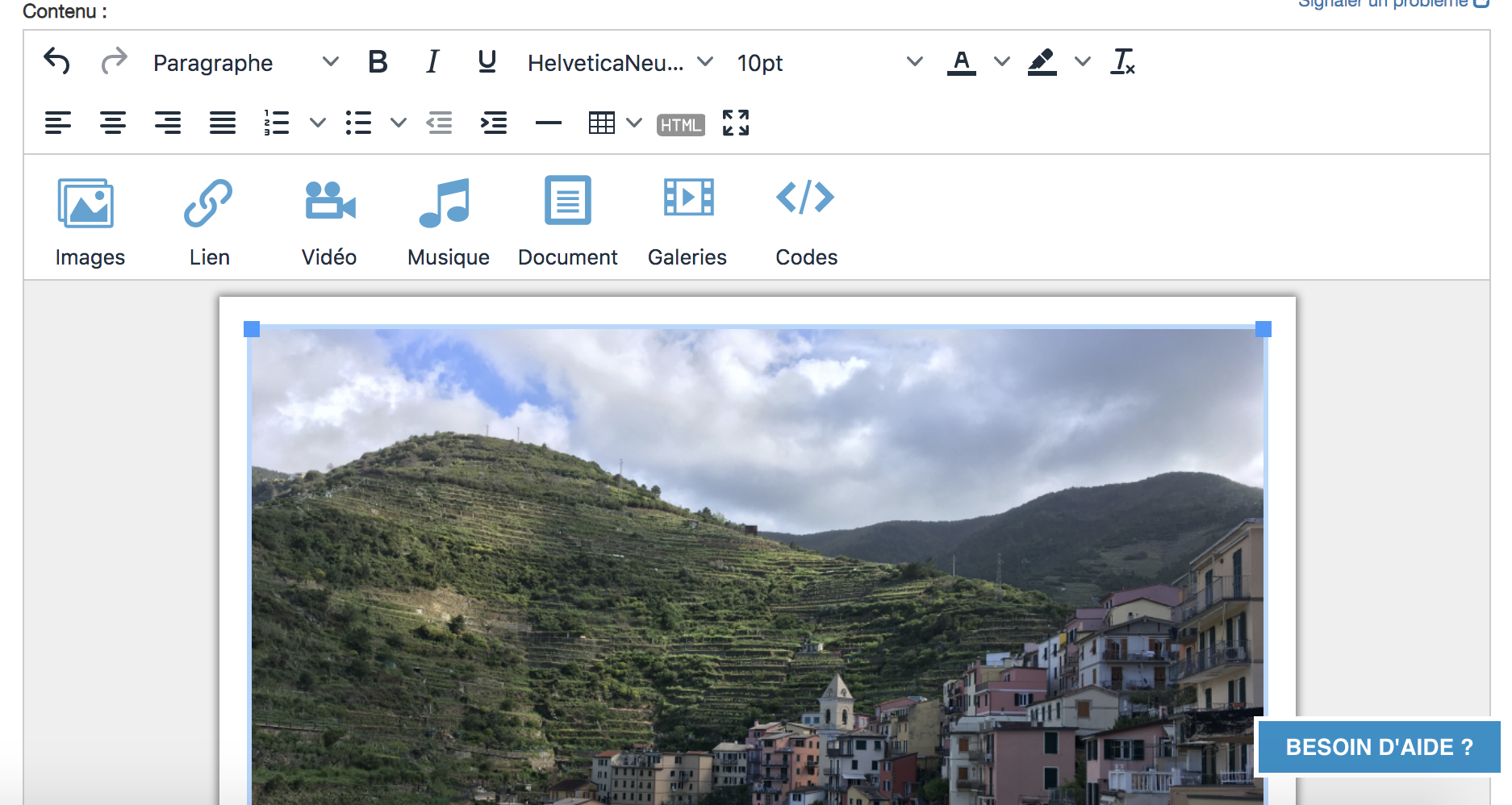The height and width of the screenshot is (805, 1512).
Task: Insert a bulleted list
Action: (358, 123)
